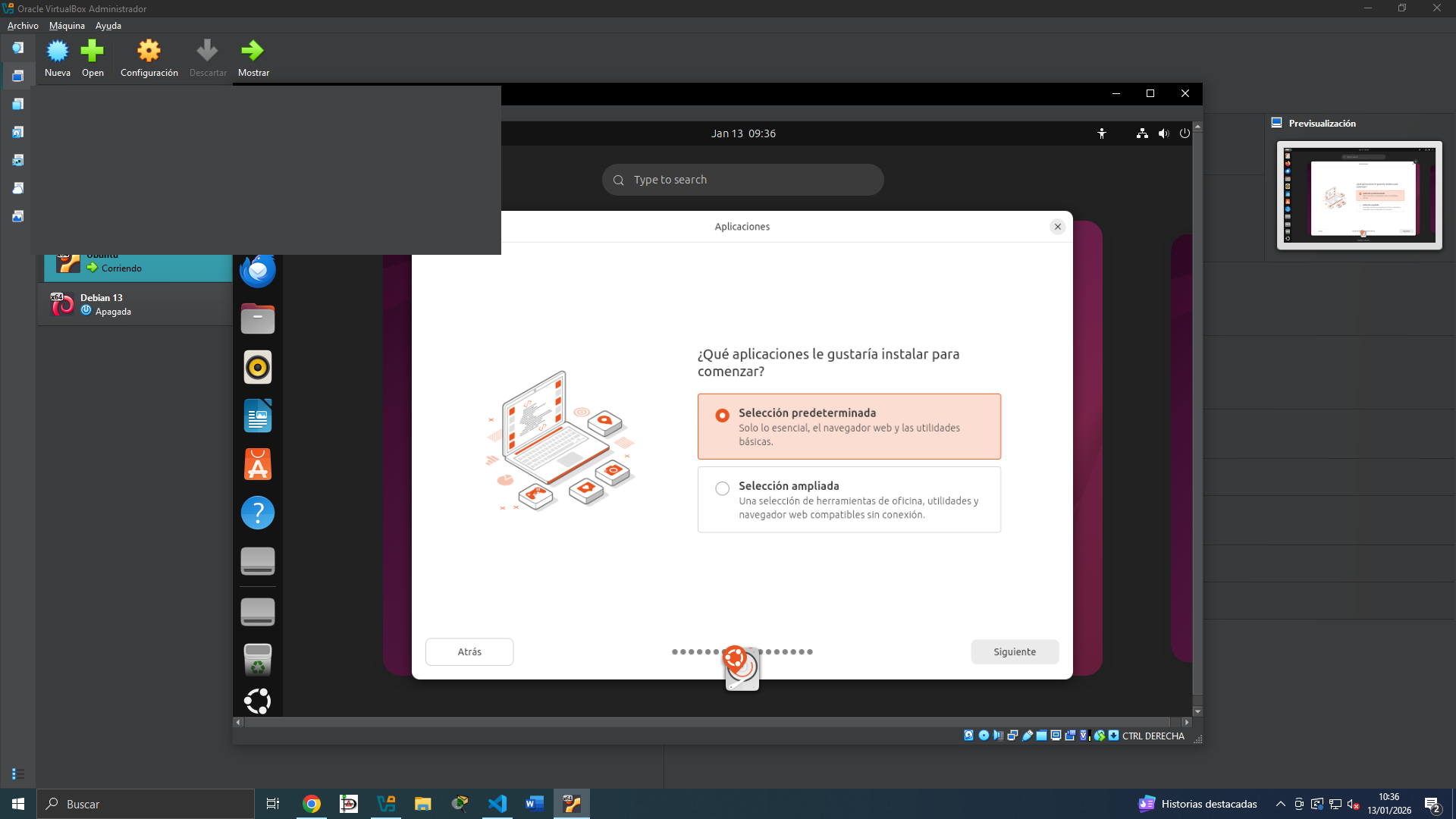Viewport: 1456px width, 819px height.
Task: Select the running Ubuntu machine entry
Action: (138, 268)
